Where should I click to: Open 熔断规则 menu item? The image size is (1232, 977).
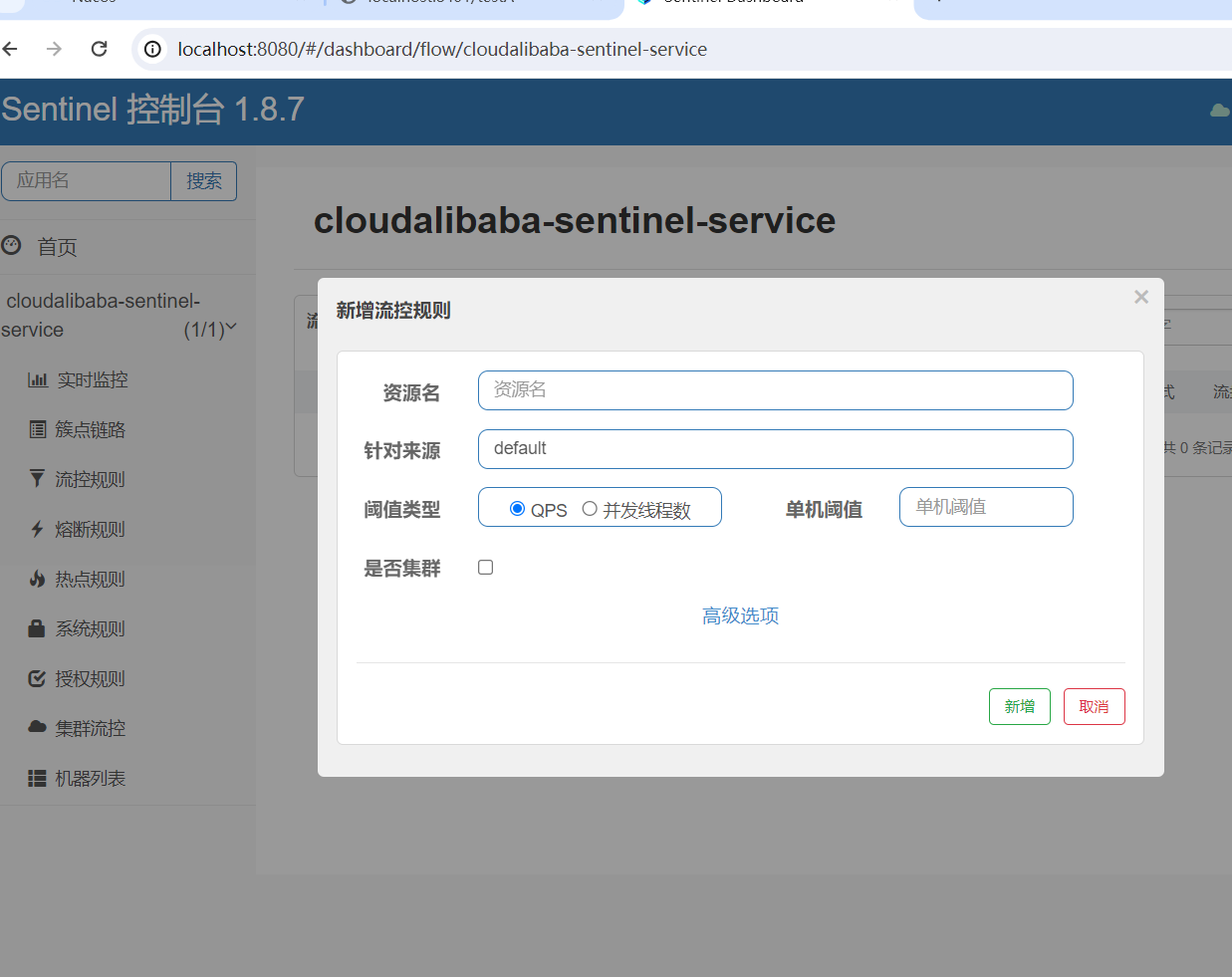click(x=91, y=529)
